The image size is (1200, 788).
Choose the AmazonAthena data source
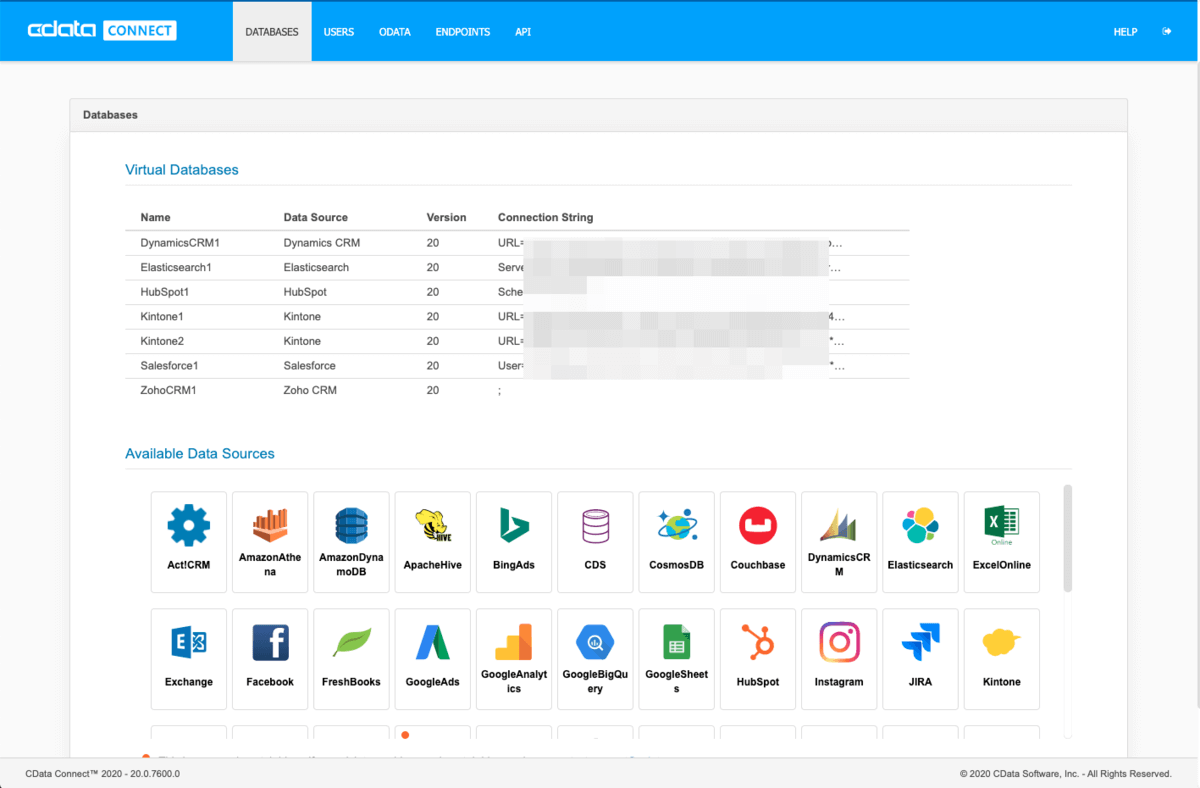(270, 542)
